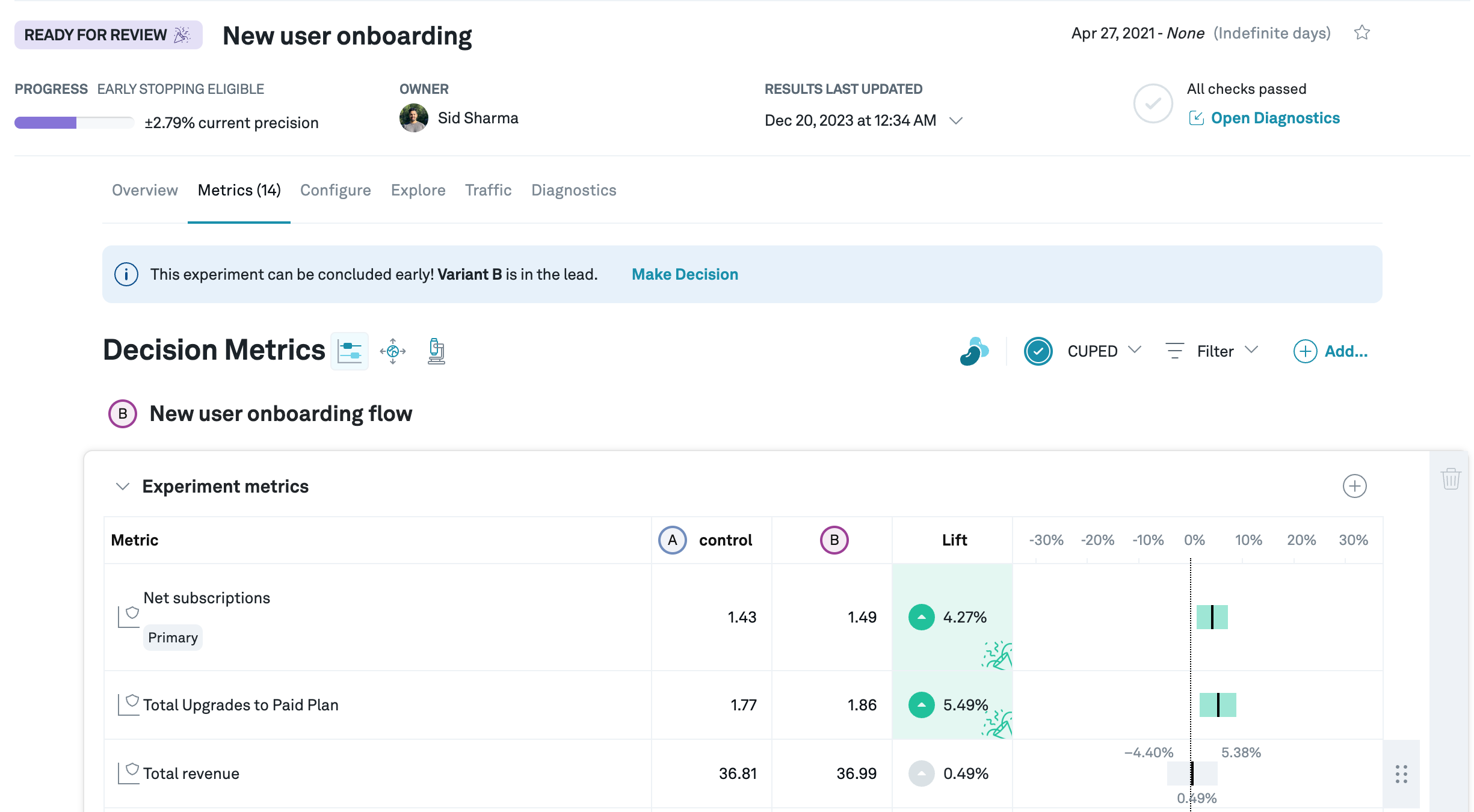Click the blue bean icon

coord(974,351)
